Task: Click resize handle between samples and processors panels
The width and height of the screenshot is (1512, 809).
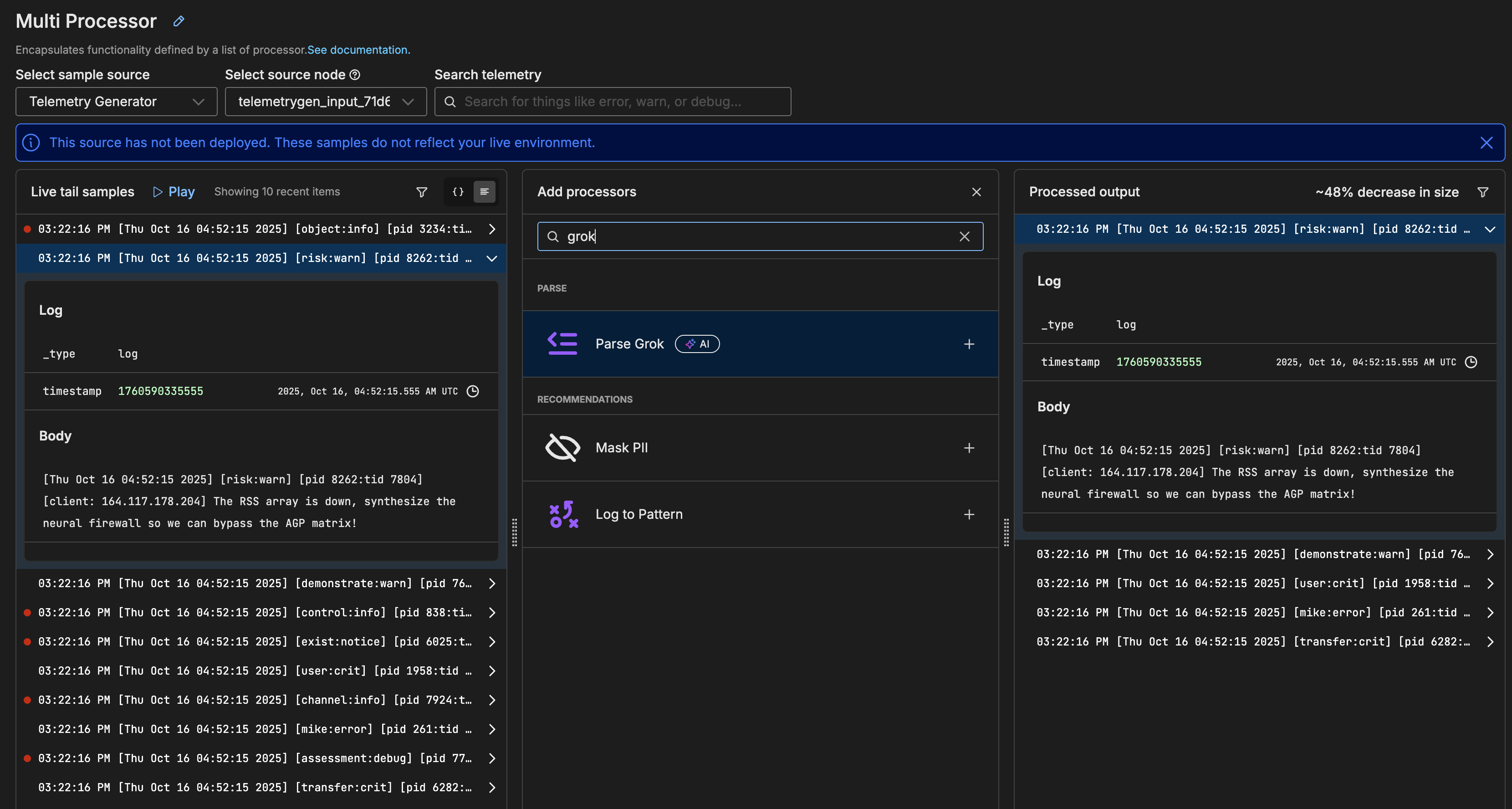Action: 515,532
